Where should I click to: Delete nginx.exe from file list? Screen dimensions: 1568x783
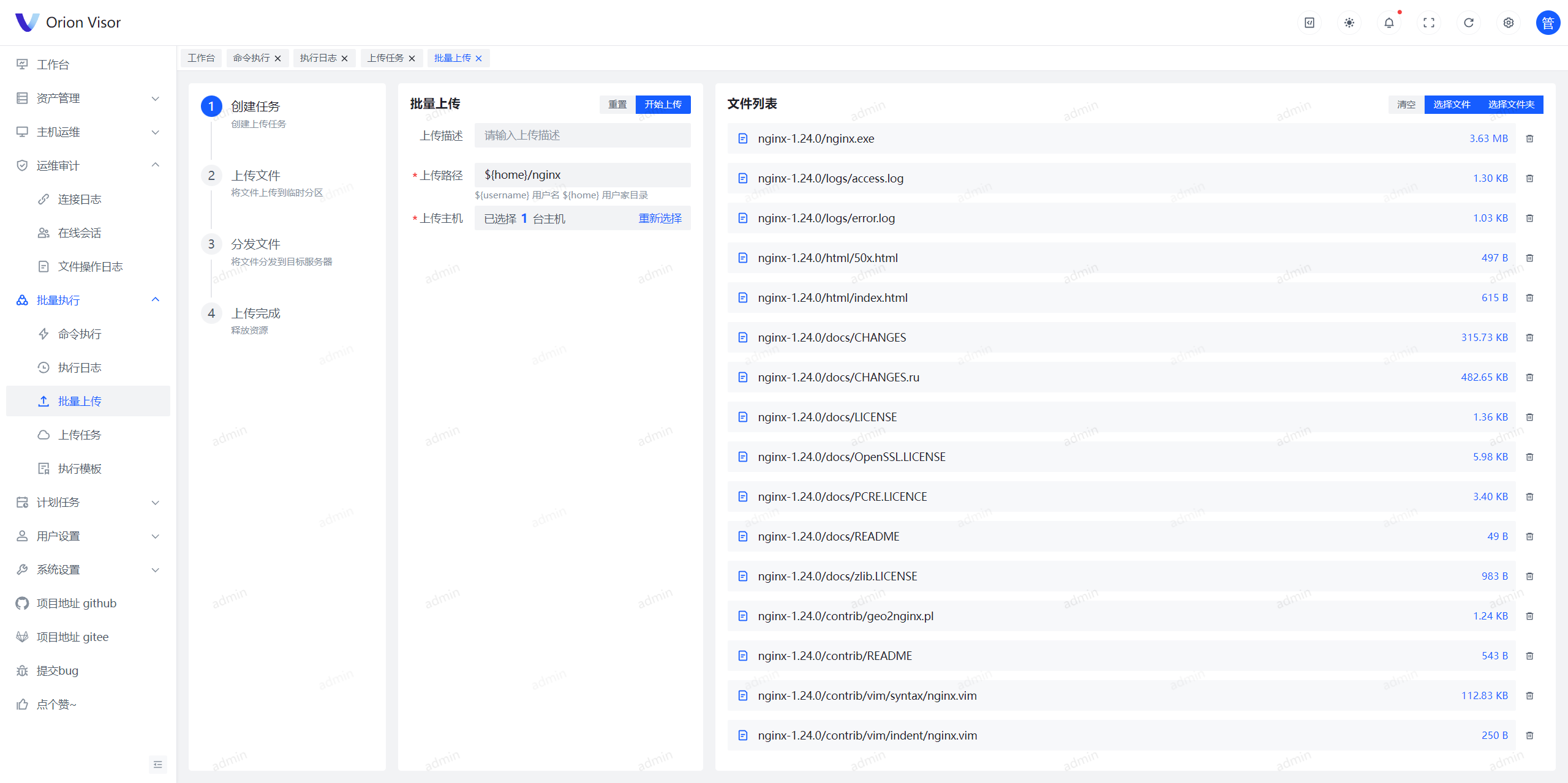(1529, 138)
